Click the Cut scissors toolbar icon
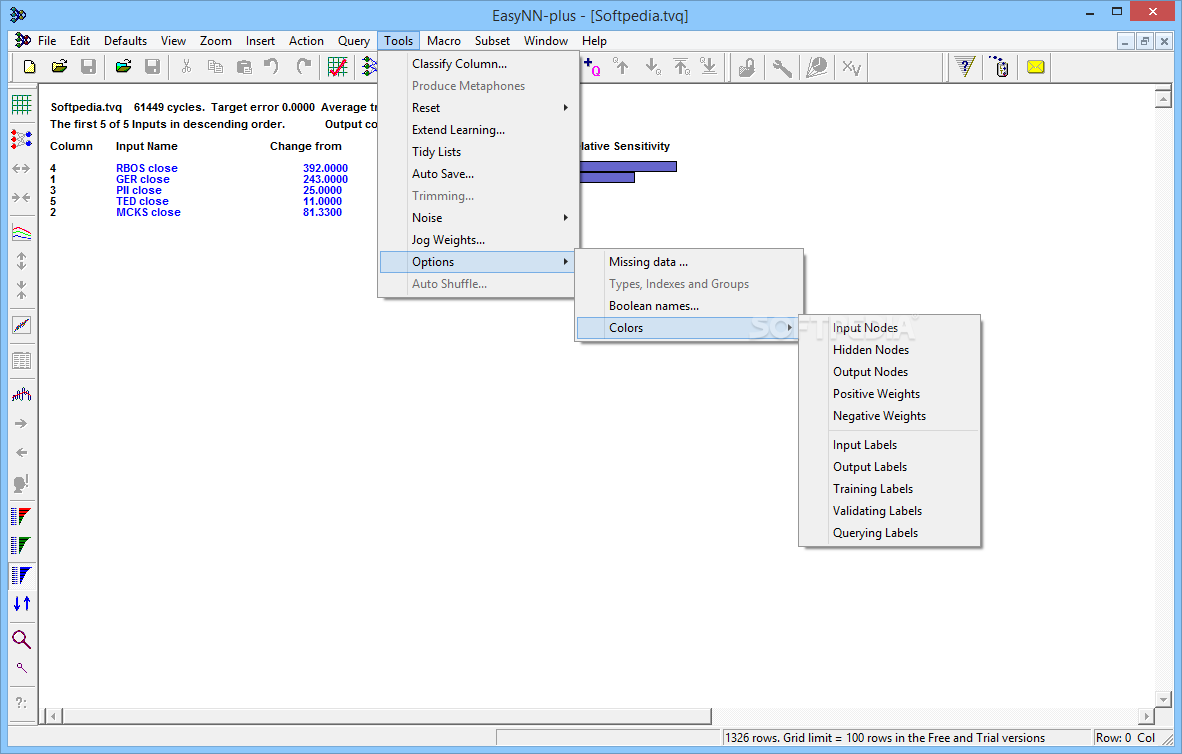This screenshot has width=1182, height=754. pyautogui.click(x=186, y=67)
